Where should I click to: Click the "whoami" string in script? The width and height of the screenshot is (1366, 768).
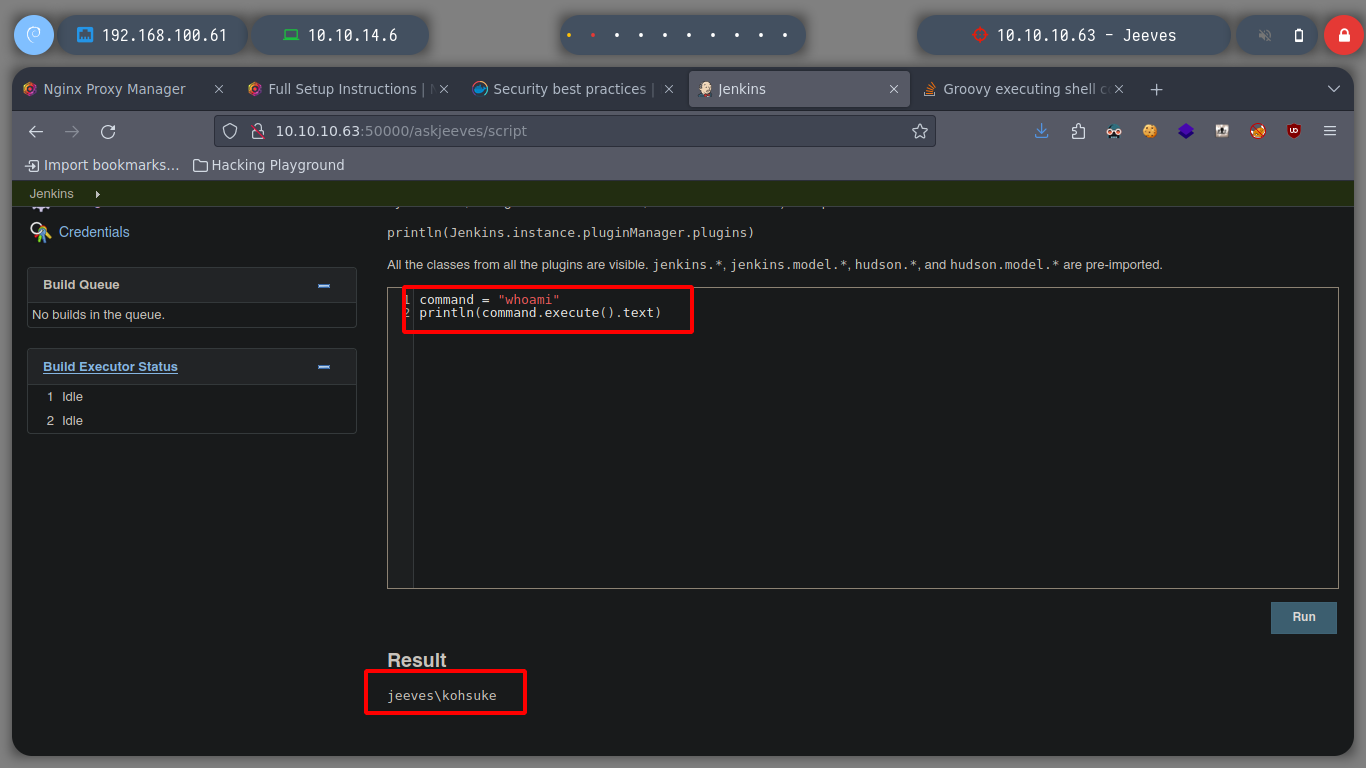pos(528,300)
